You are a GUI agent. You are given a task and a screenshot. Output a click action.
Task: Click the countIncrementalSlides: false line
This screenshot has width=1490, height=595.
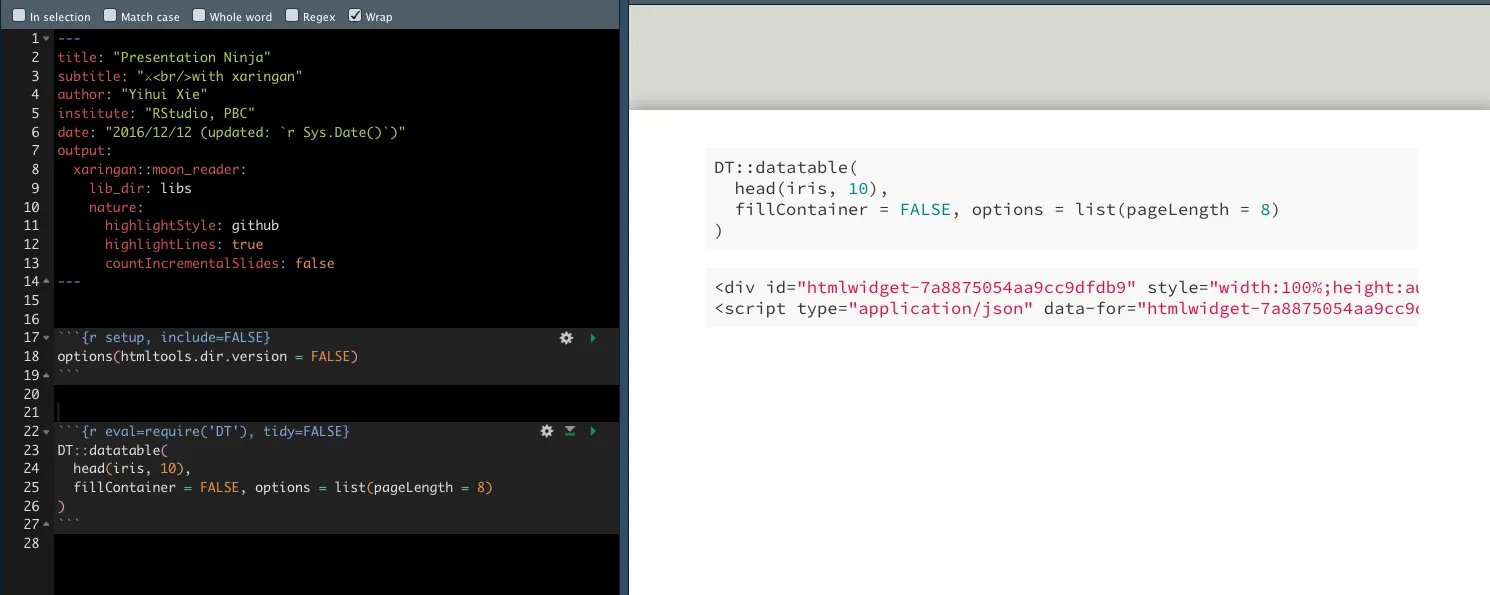click(x=220, y=263)
